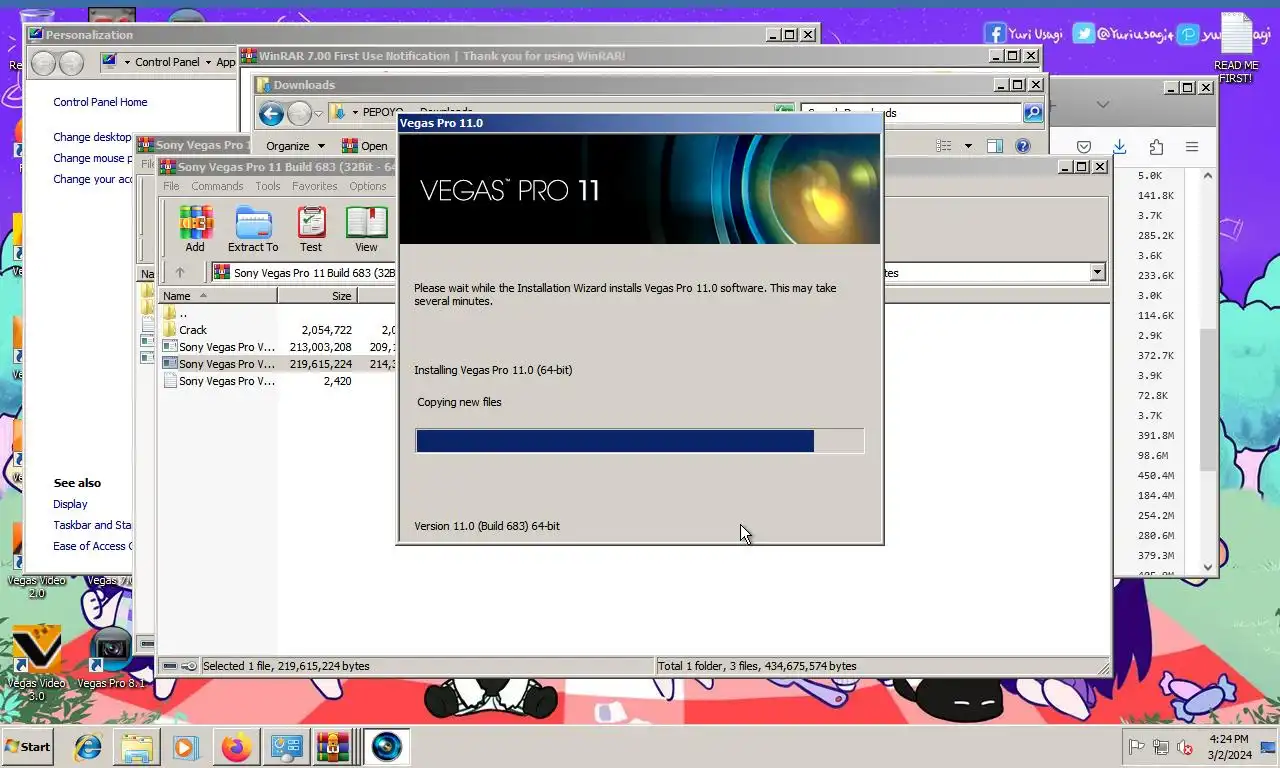1280x768 pixels.
Task: Click the installer progress bar
Action: pos(640,441)
